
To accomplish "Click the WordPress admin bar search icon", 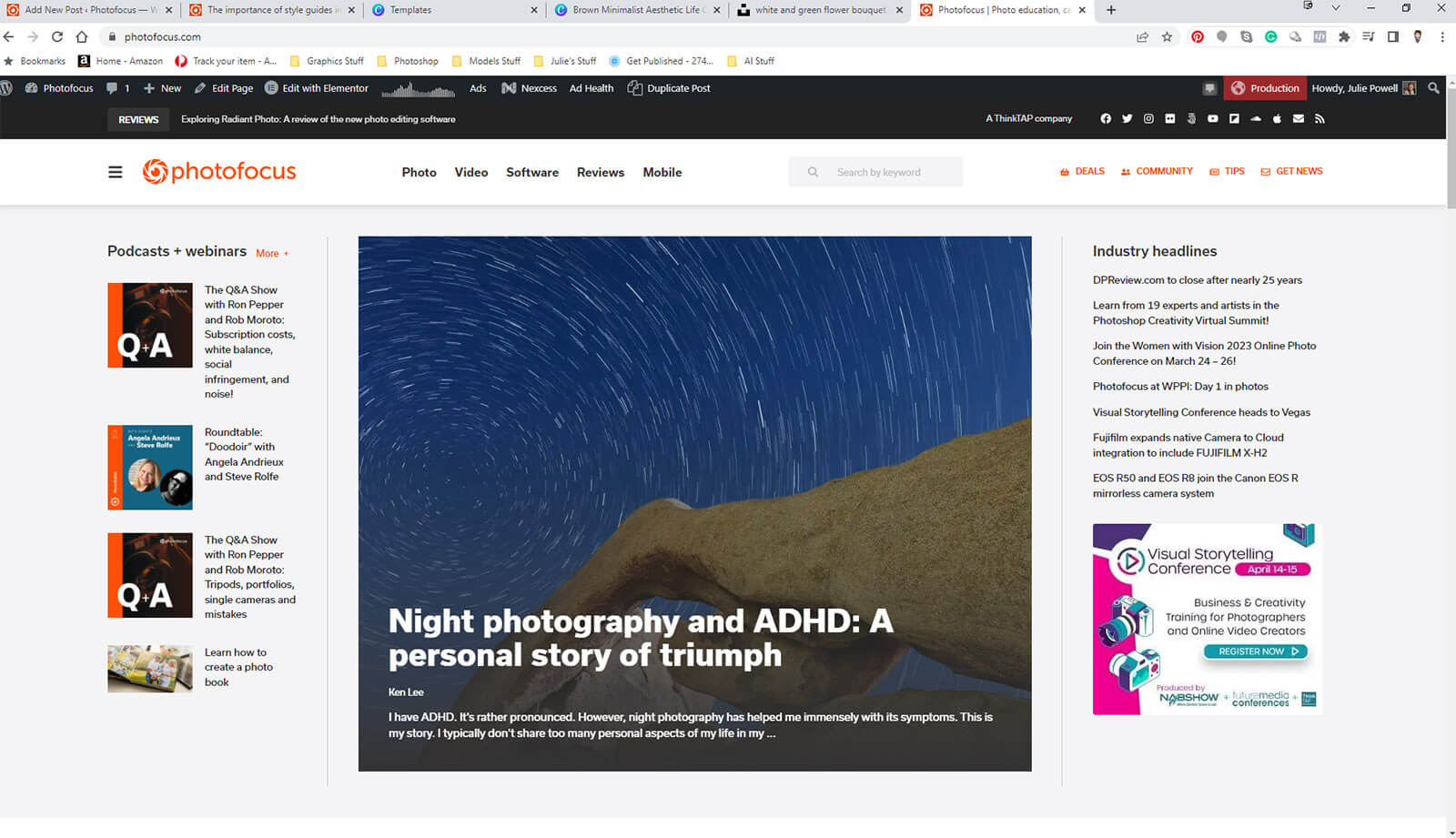I will point(1433,88).
